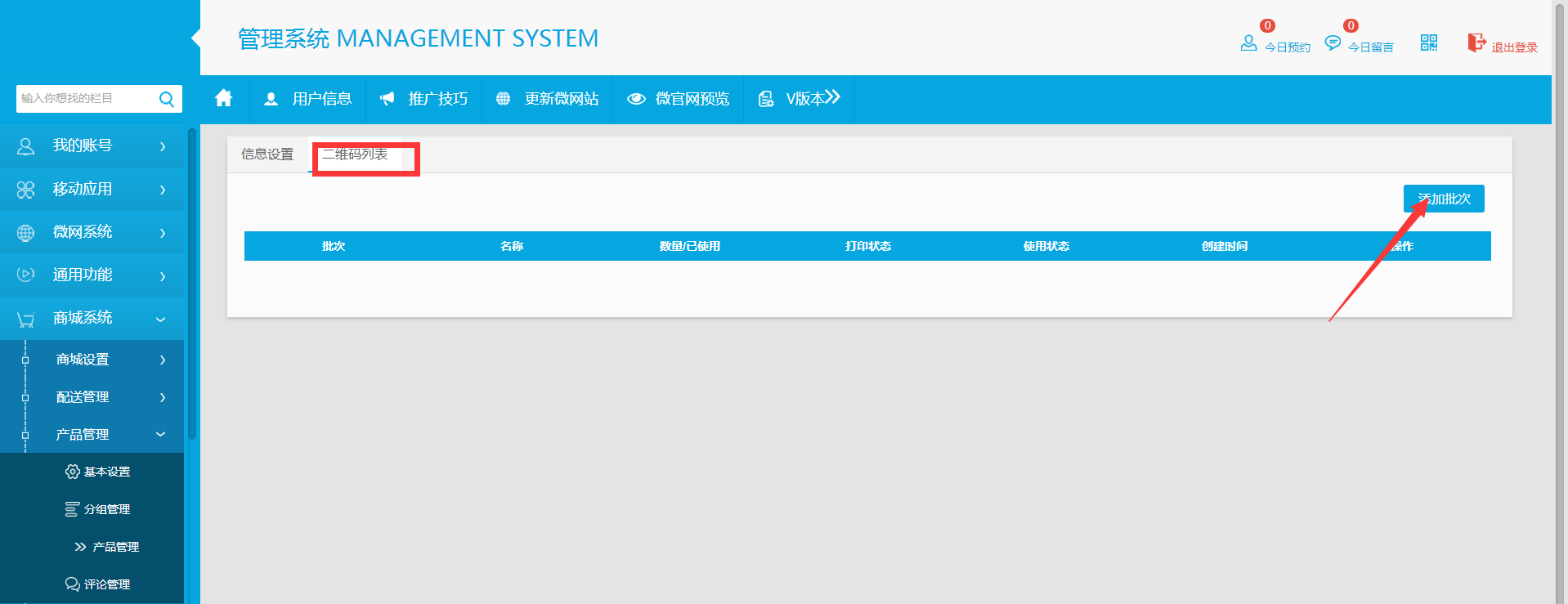Screen dimensions: 1568x604
Task: Expand the 我的账号 chevron
Action: [x=163, y=146]
